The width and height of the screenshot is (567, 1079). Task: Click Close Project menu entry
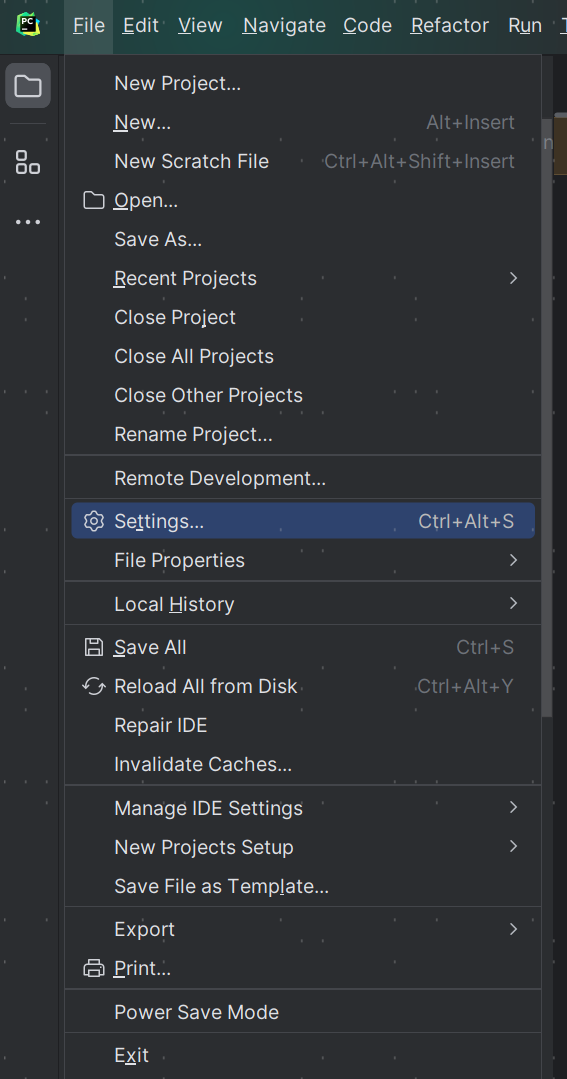click(x=303, y=317)
